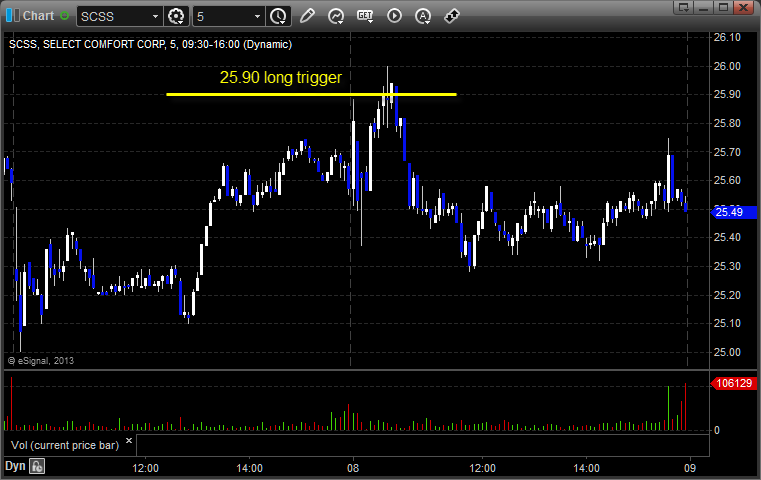
Task: Remove the Vol study with its X
Action: tap(129, 441)
